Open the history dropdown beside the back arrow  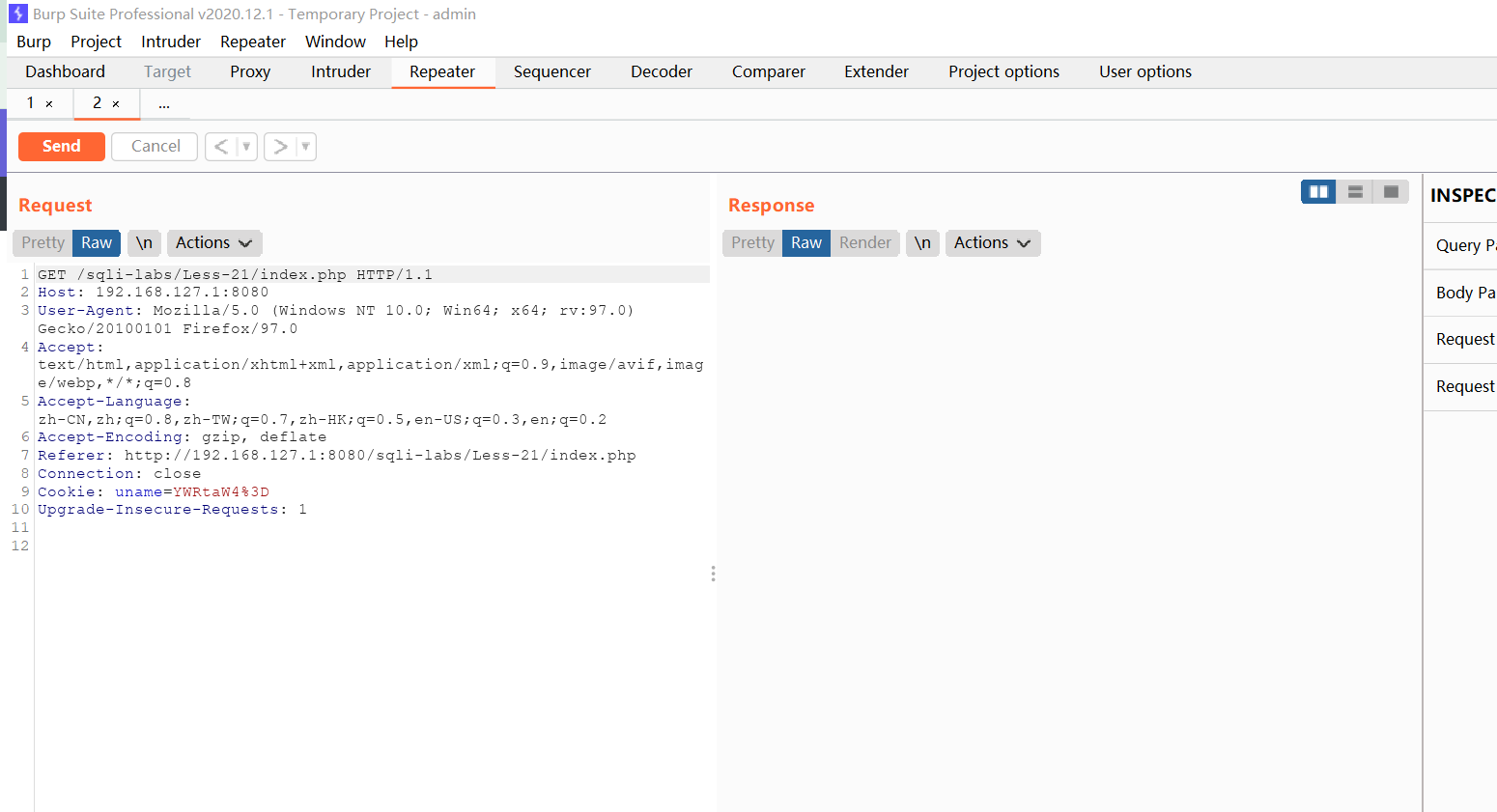click(246, 147)
